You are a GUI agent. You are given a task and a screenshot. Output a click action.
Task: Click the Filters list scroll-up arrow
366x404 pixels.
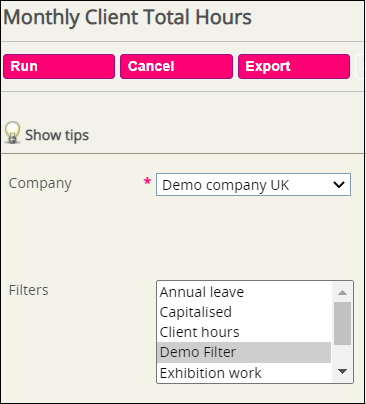tap(342, 293)
